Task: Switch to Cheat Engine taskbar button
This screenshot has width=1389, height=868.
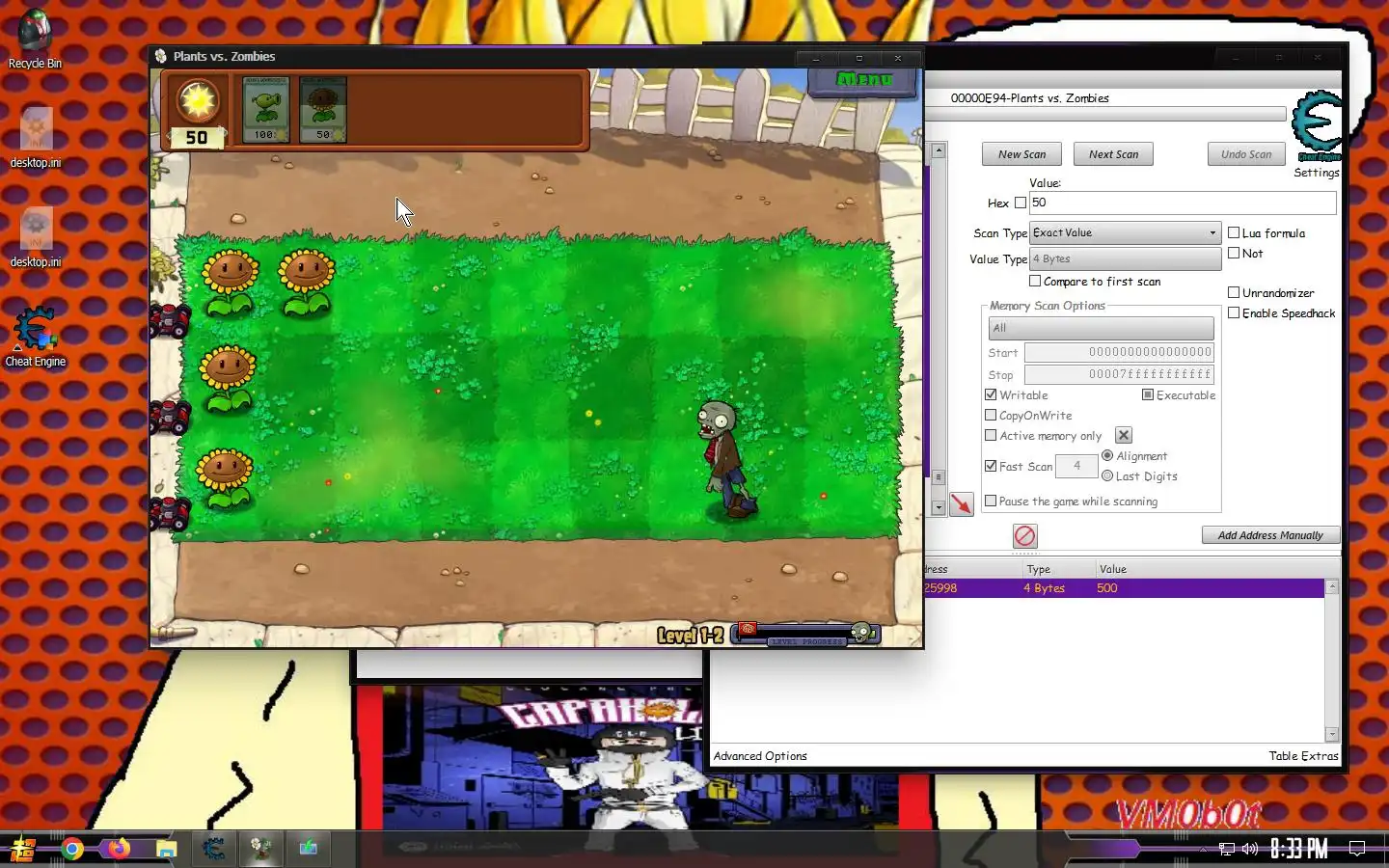Action: point(214,849)
